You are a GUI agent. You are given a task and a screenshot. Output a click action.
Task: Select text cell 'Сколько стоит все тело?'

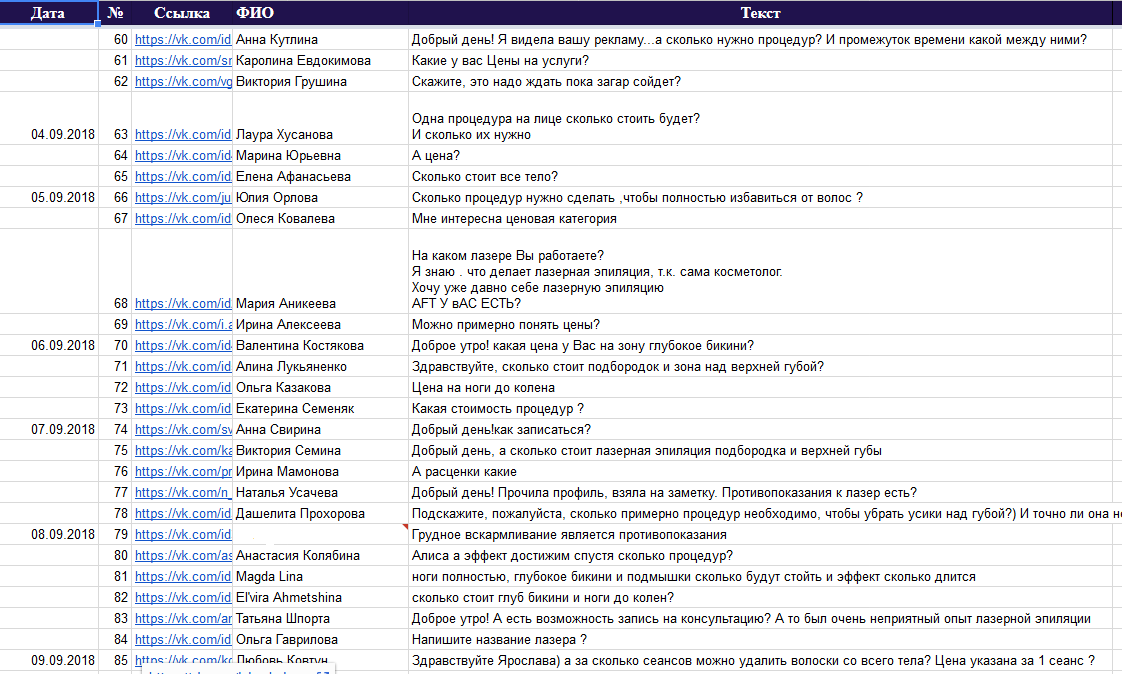tap(761, 176)
